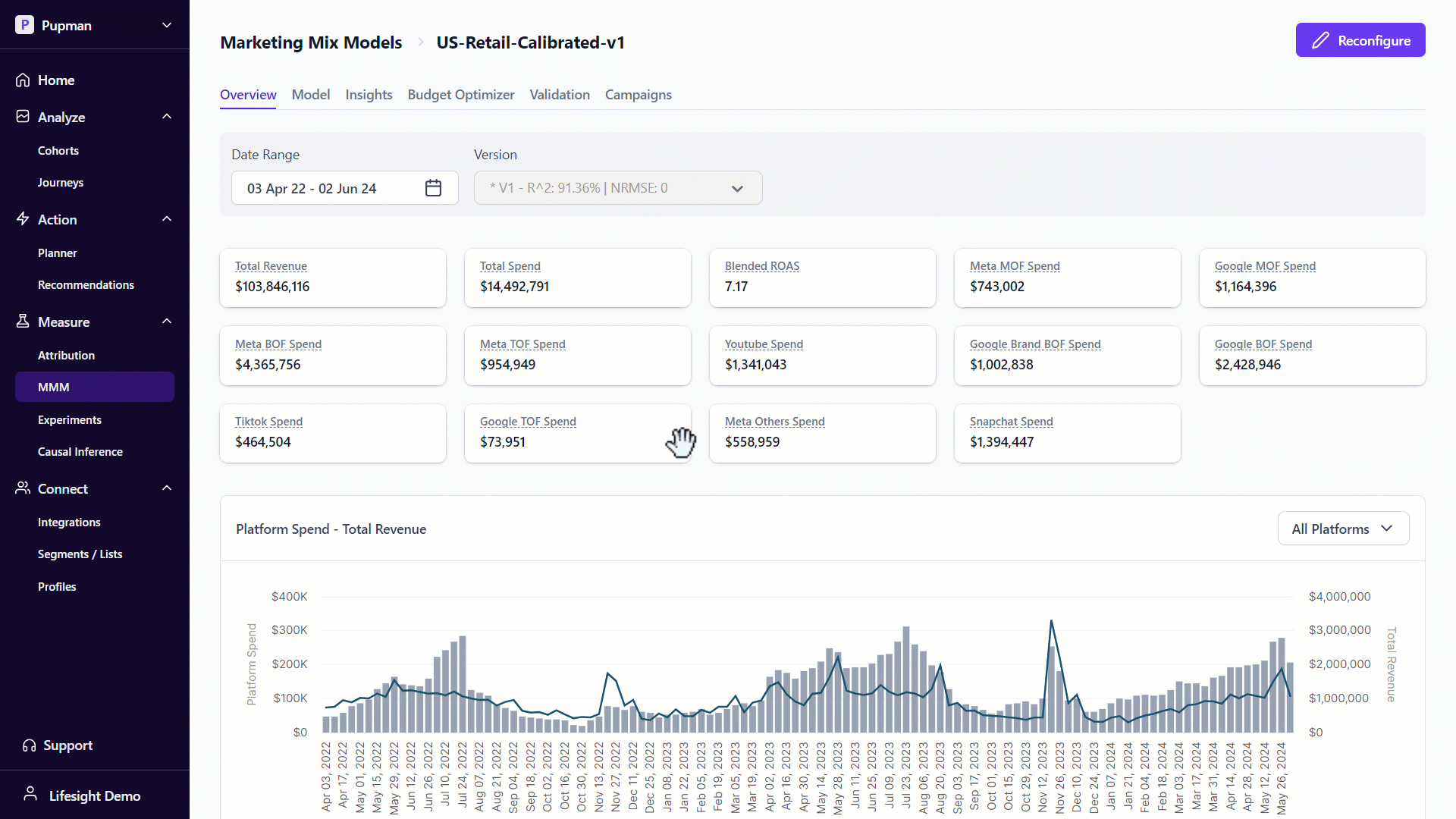Click the Google BOF Spend label

(x=1263, y=344)
